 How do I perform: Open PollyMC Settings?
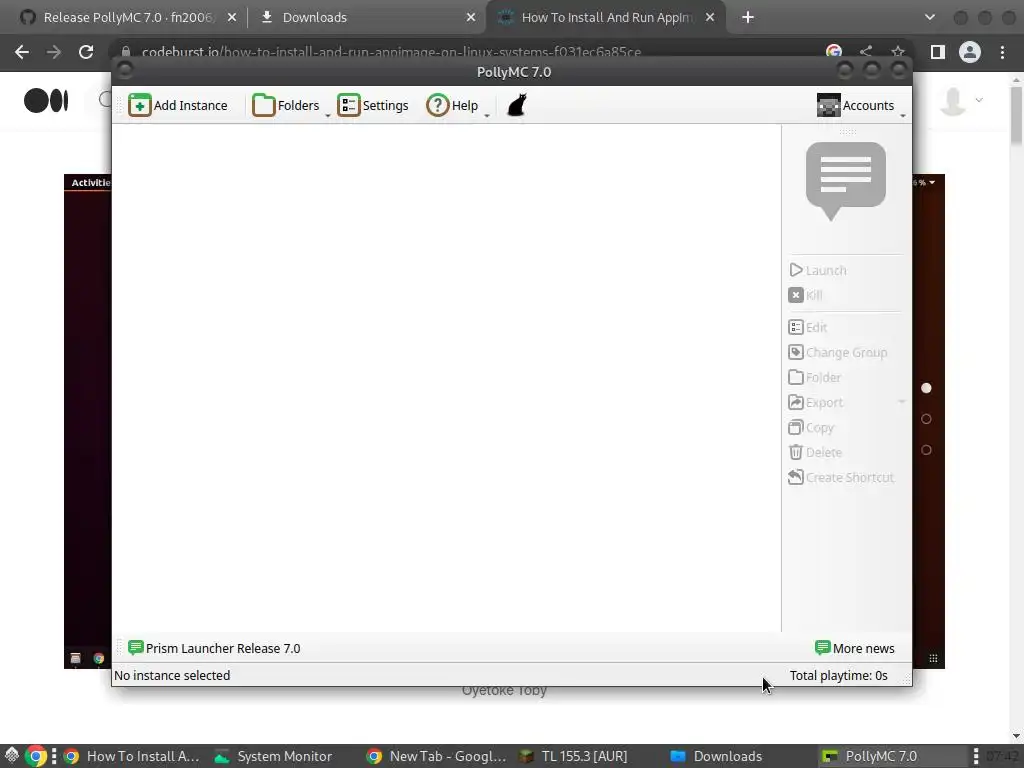[x=373, y=105]
